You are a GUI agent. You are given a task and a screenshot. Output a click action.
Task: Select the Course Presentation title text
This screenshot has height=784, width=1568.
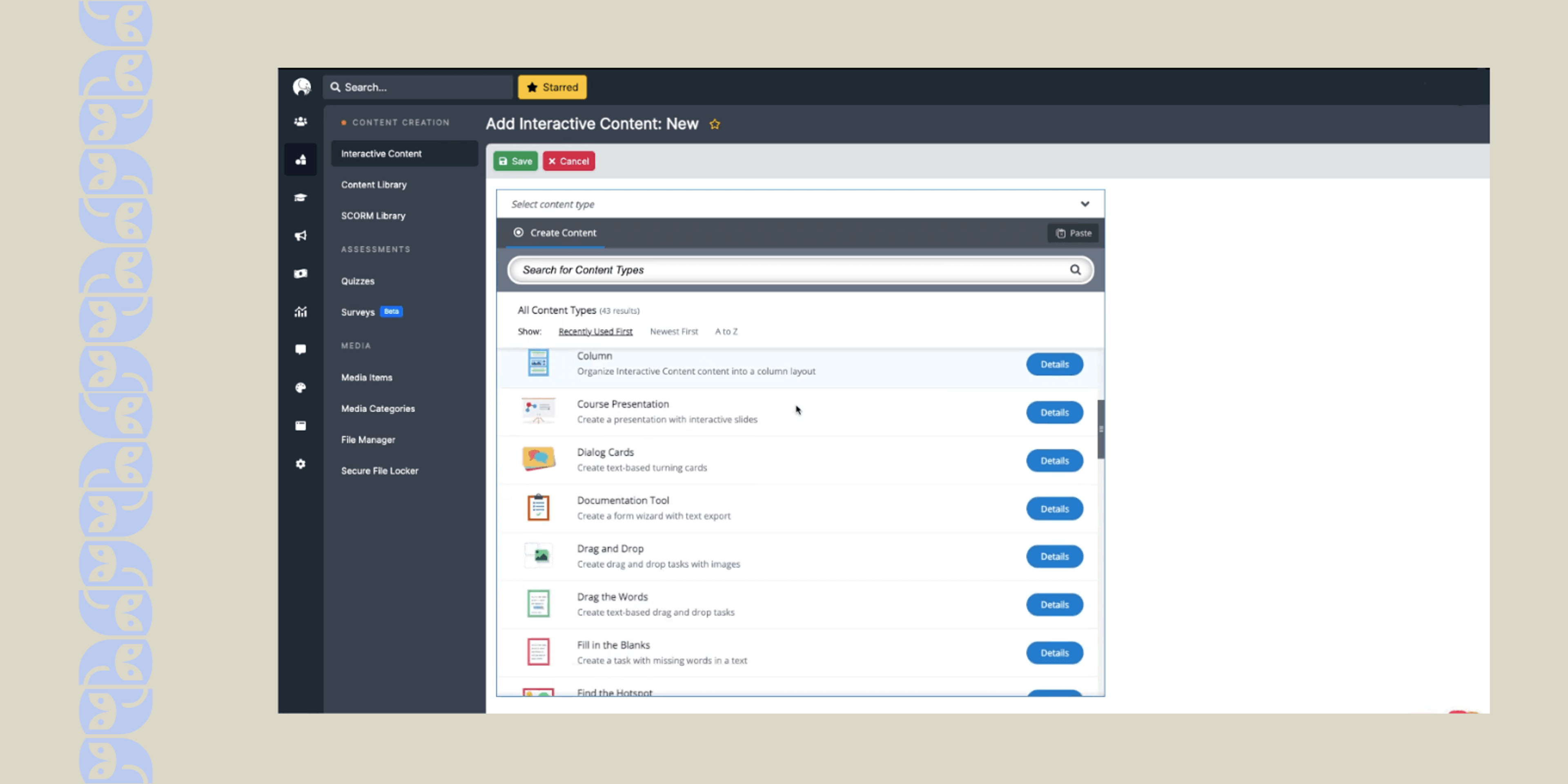click(x=623, y=403)
